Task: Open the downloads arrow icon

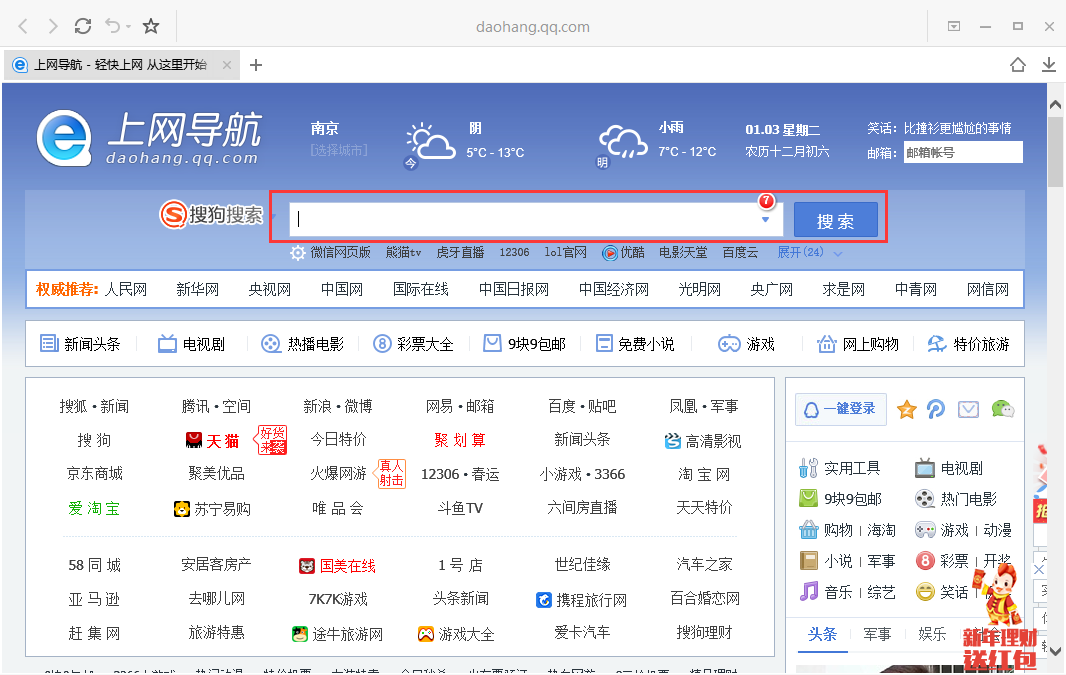Action: (x=1049, y=65)
